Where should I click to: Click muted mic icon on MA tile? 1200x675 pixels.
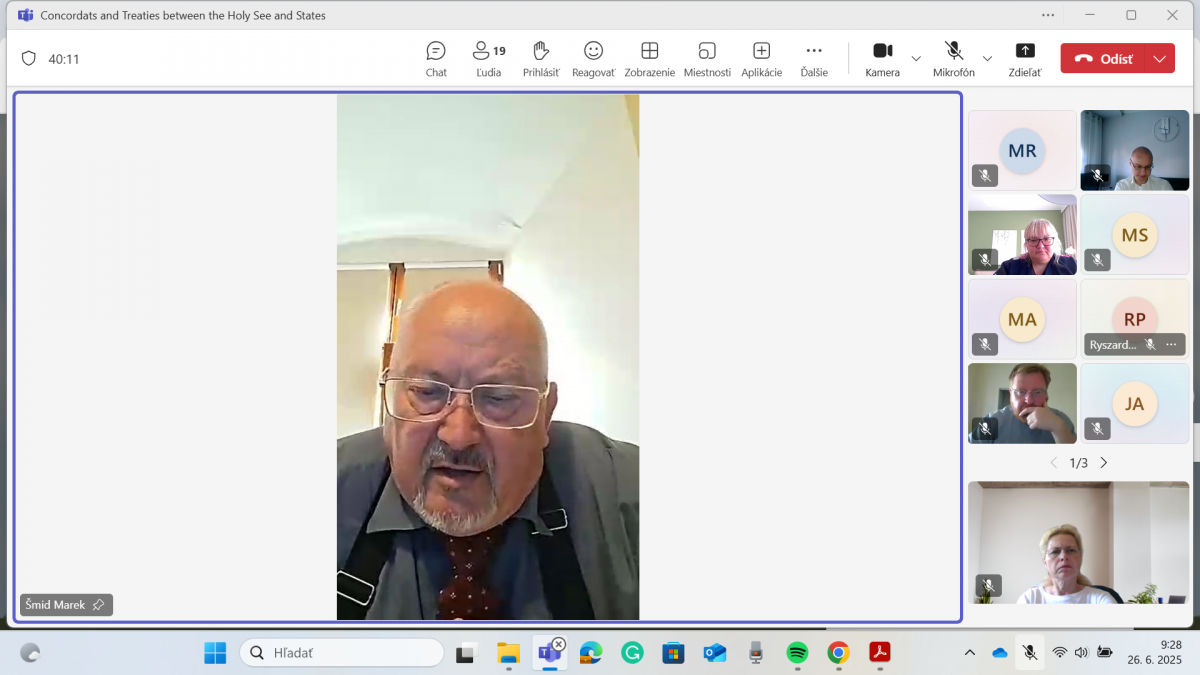(985, 344)
